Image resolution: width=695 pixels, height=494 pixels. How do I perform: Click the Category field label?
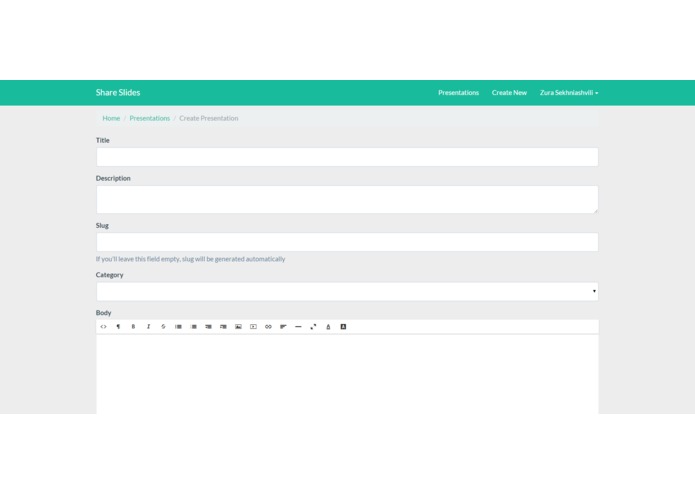[x=109, y=275]
